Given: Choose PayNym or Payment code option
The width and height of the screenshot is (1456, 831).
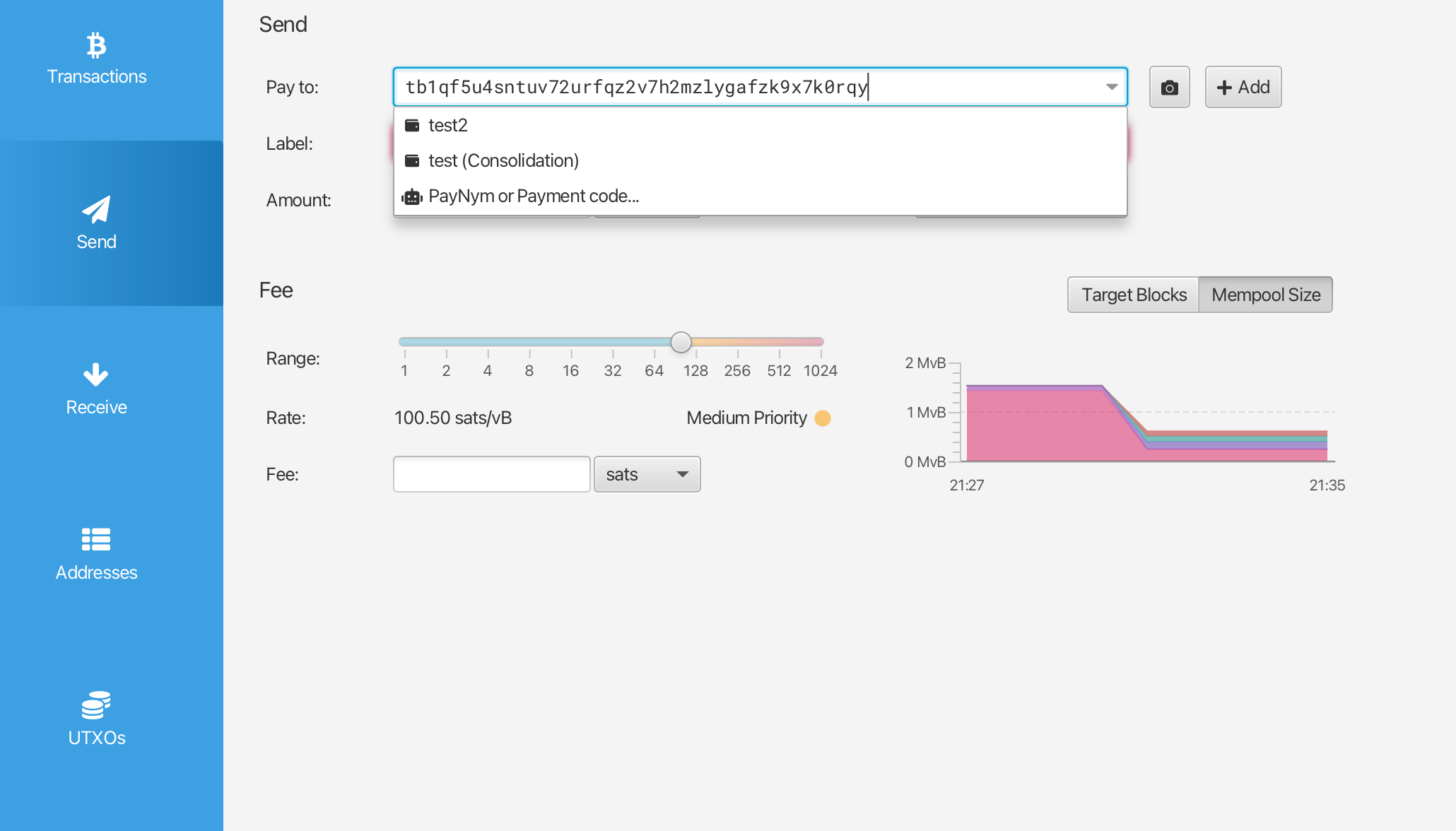Looking at the screenshot, I should 534,196.
